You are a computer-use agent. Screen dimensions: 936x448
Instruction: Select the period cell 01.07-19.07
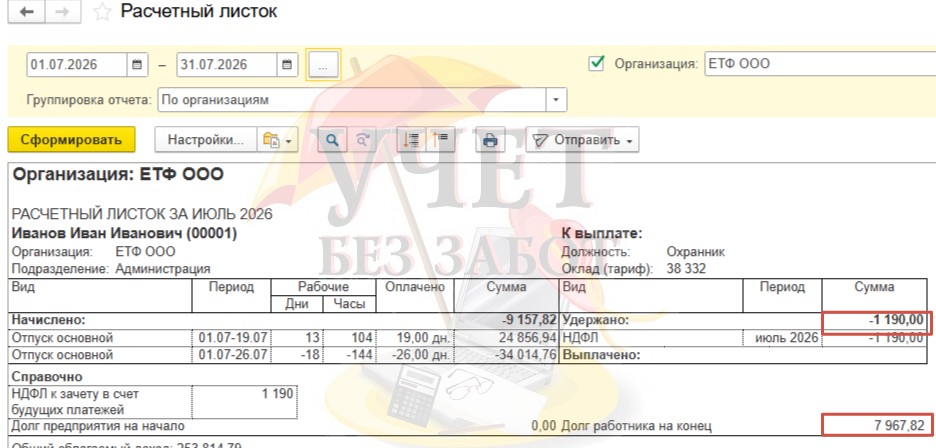[232, 337]
